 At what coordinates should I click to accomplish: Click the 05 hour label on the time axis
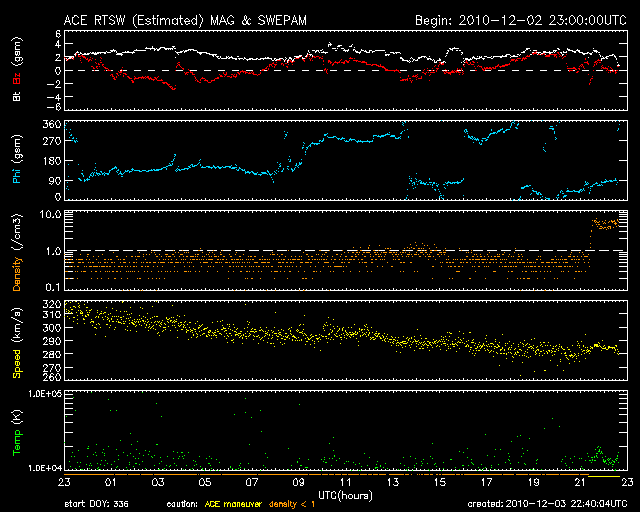coord(204,483)
